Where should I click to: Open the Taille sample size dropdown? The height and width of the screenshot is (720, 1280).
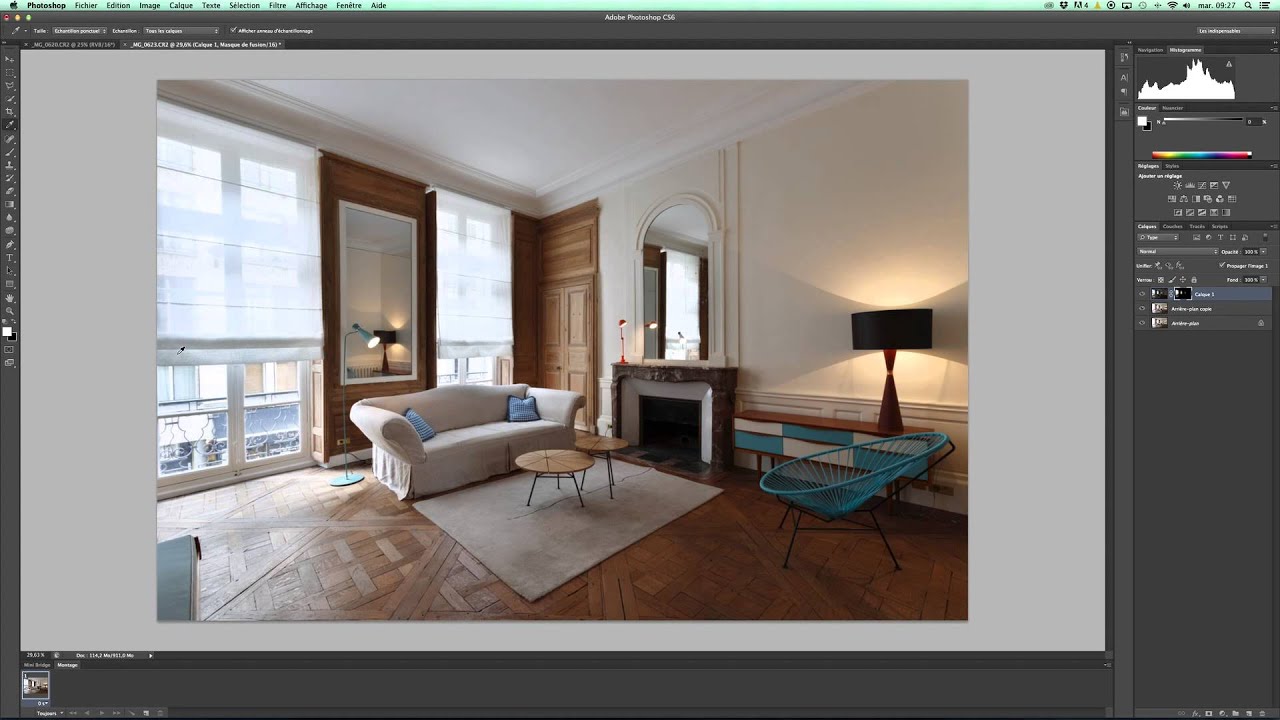click(x=80, y=31)
